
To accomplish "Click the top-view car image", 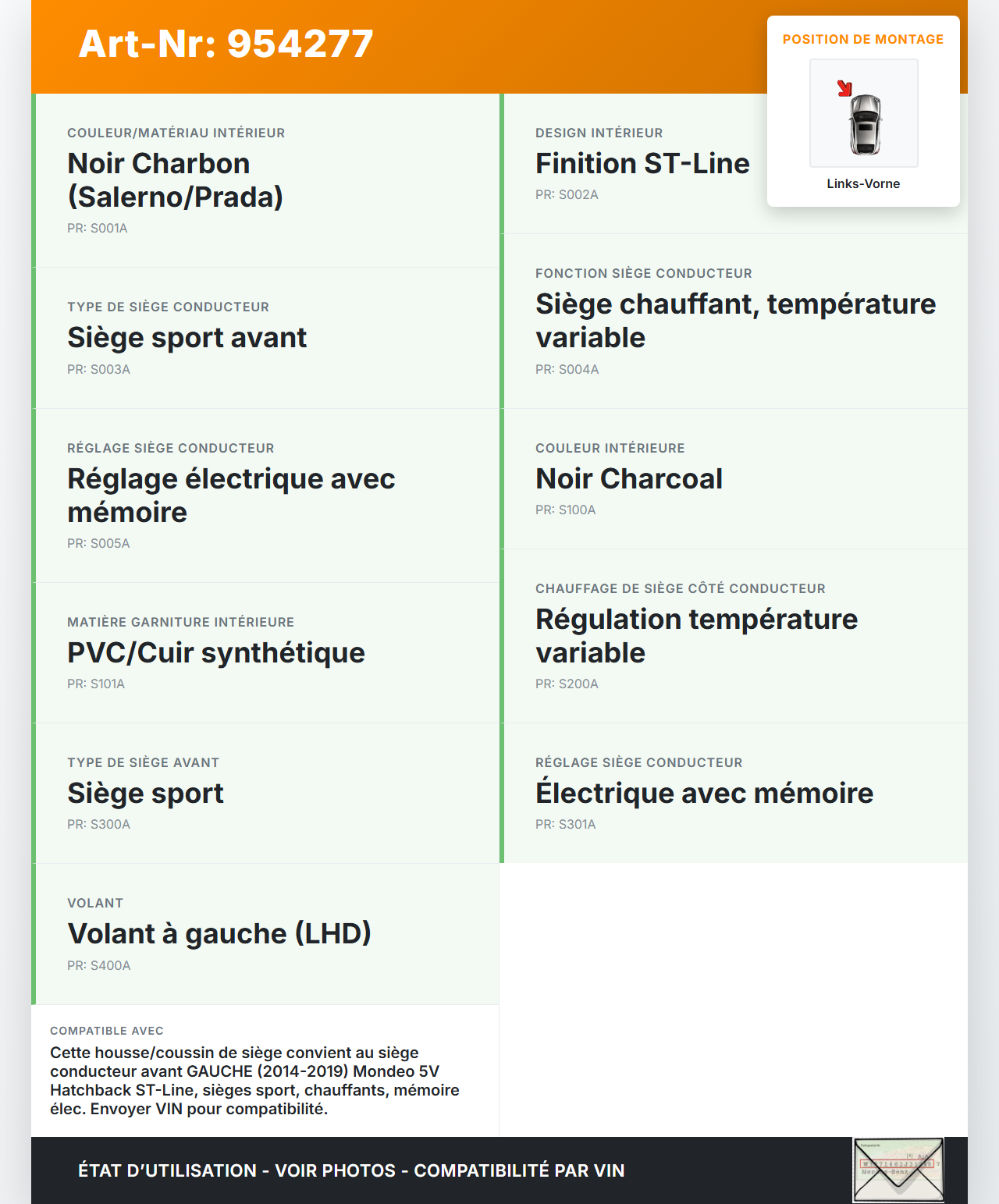I will (x=864, y=123).
